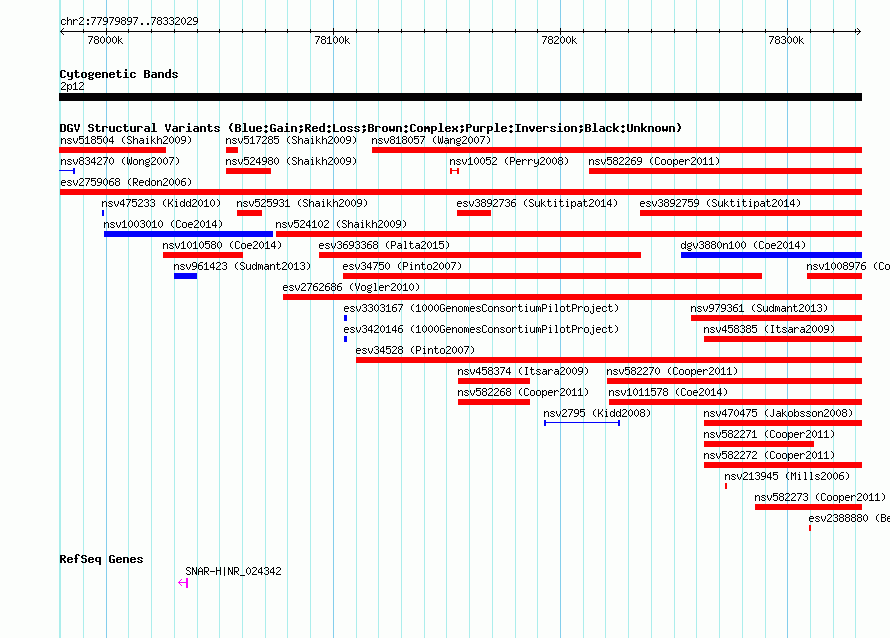Click esv3892736 (Suktitipat2014) label
890x638 pixels.
click(x=537, y=203)
